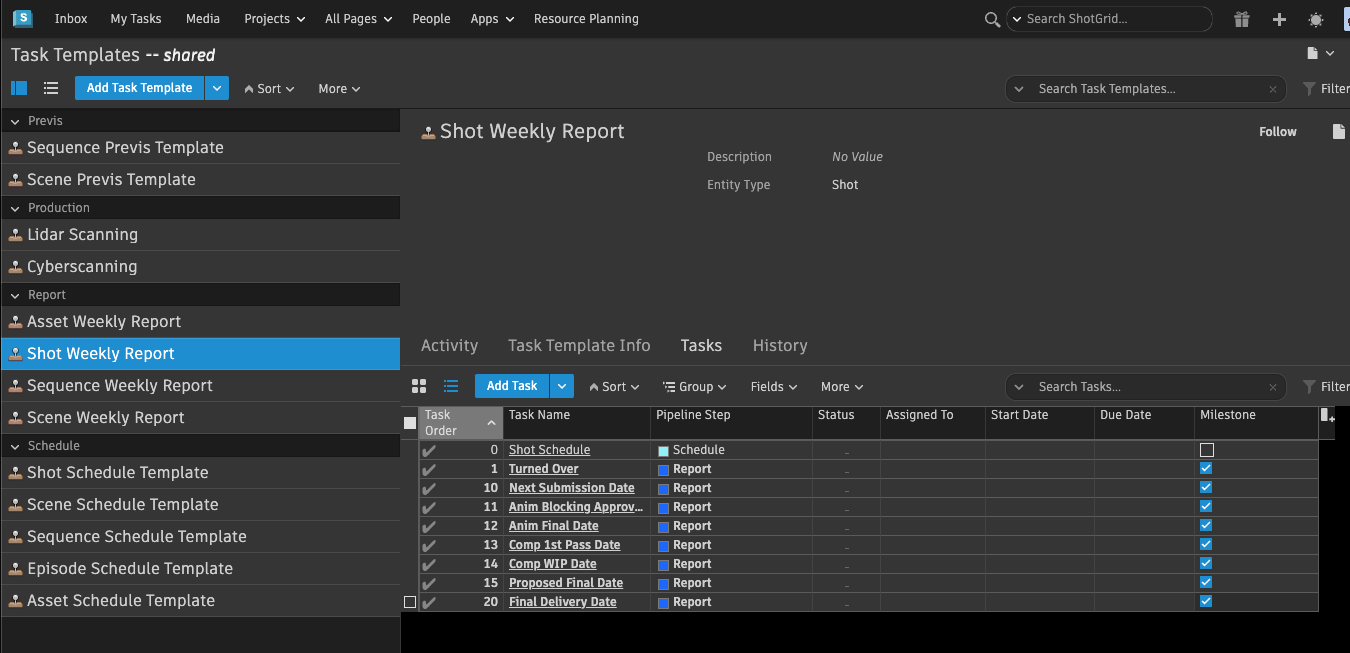Click the ShotGrid logo icon
Viewport: 1350px width, 653px height.
(22, 18)
